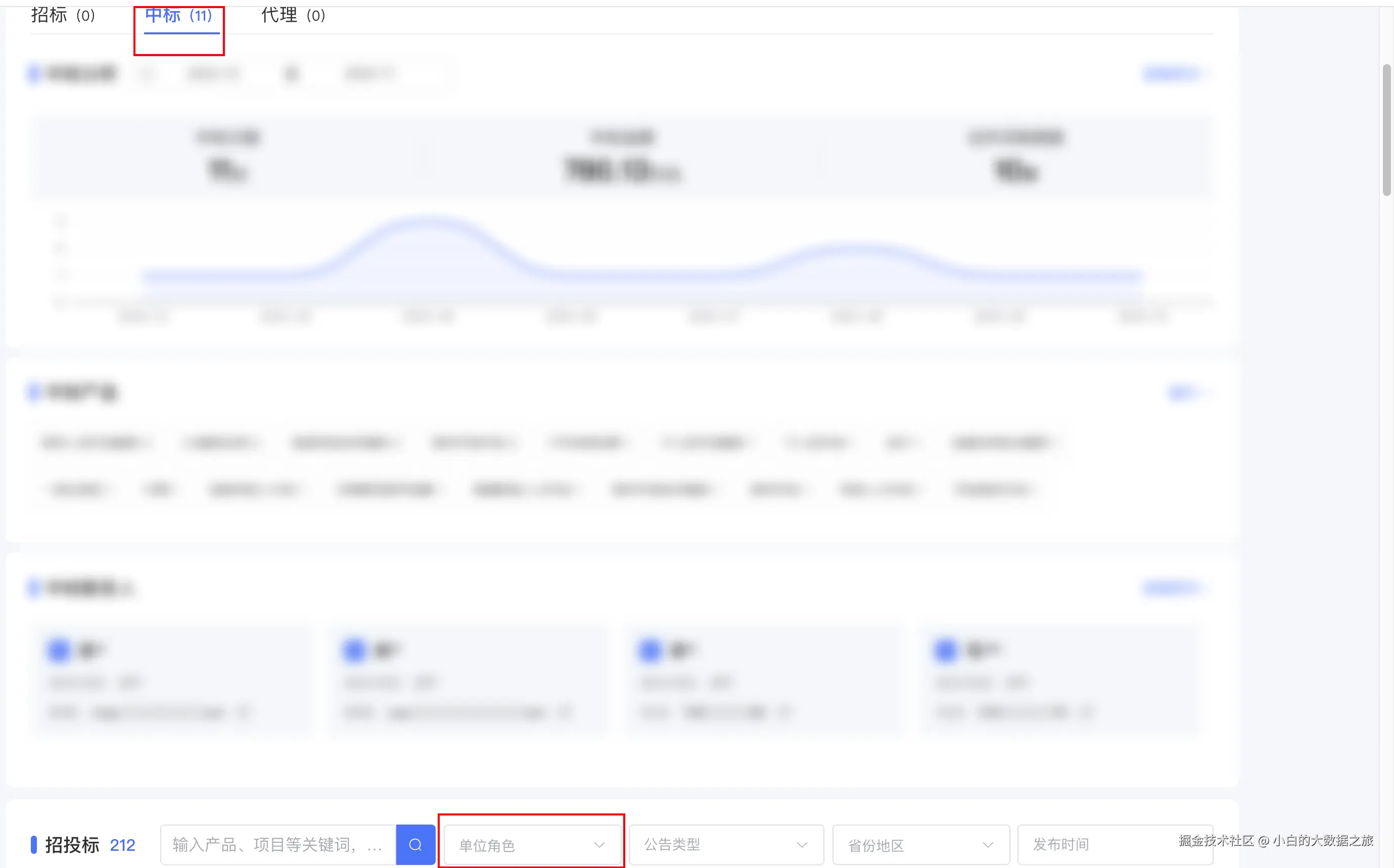Click the chevron arrow in 单位角色 dropdown
The width and height of the screenshot is (1394, 868).
[x=599, y=844]
